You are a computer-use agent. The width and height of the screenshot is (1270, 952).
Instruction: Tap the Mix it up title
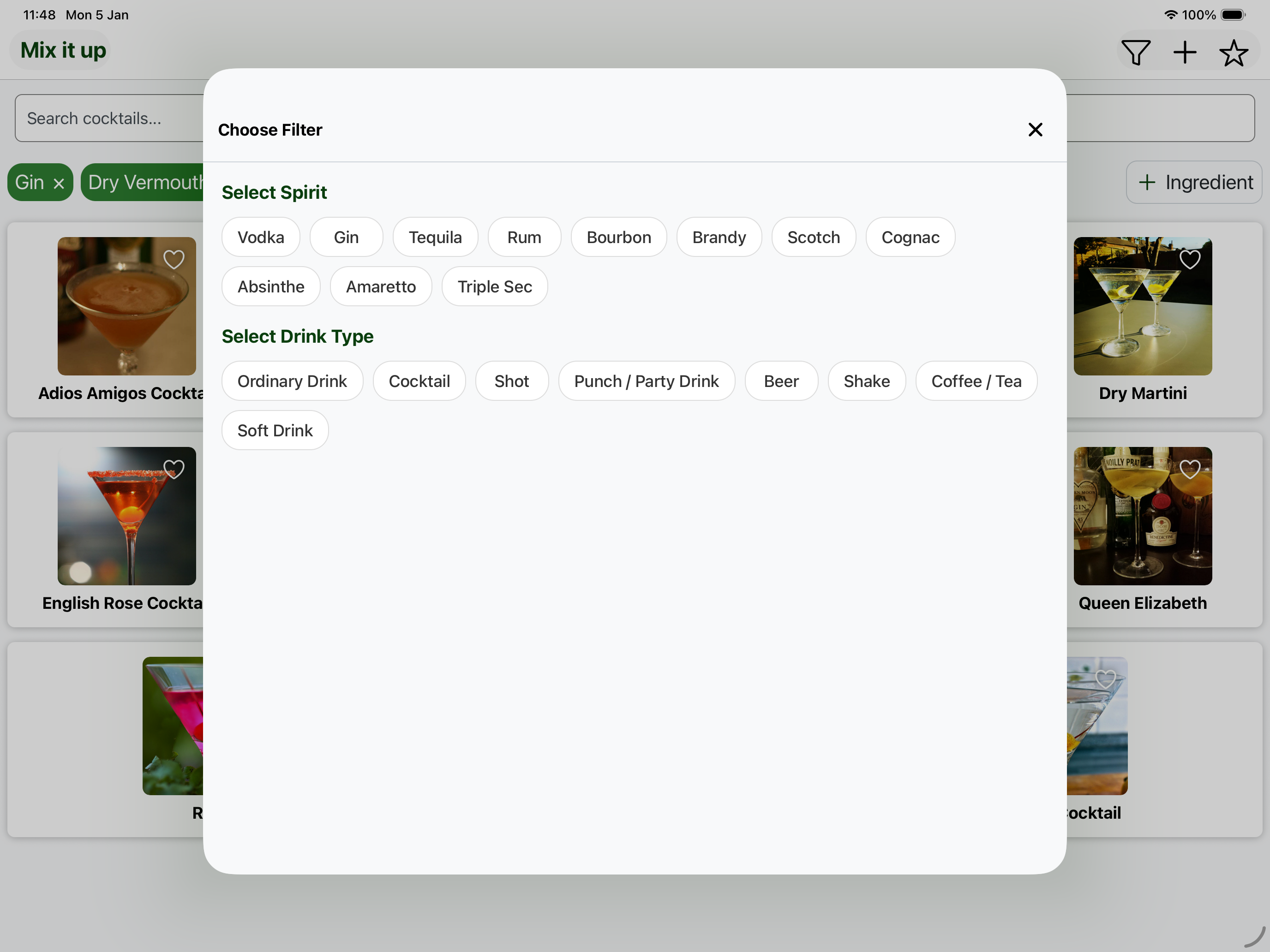click(63, 50)
